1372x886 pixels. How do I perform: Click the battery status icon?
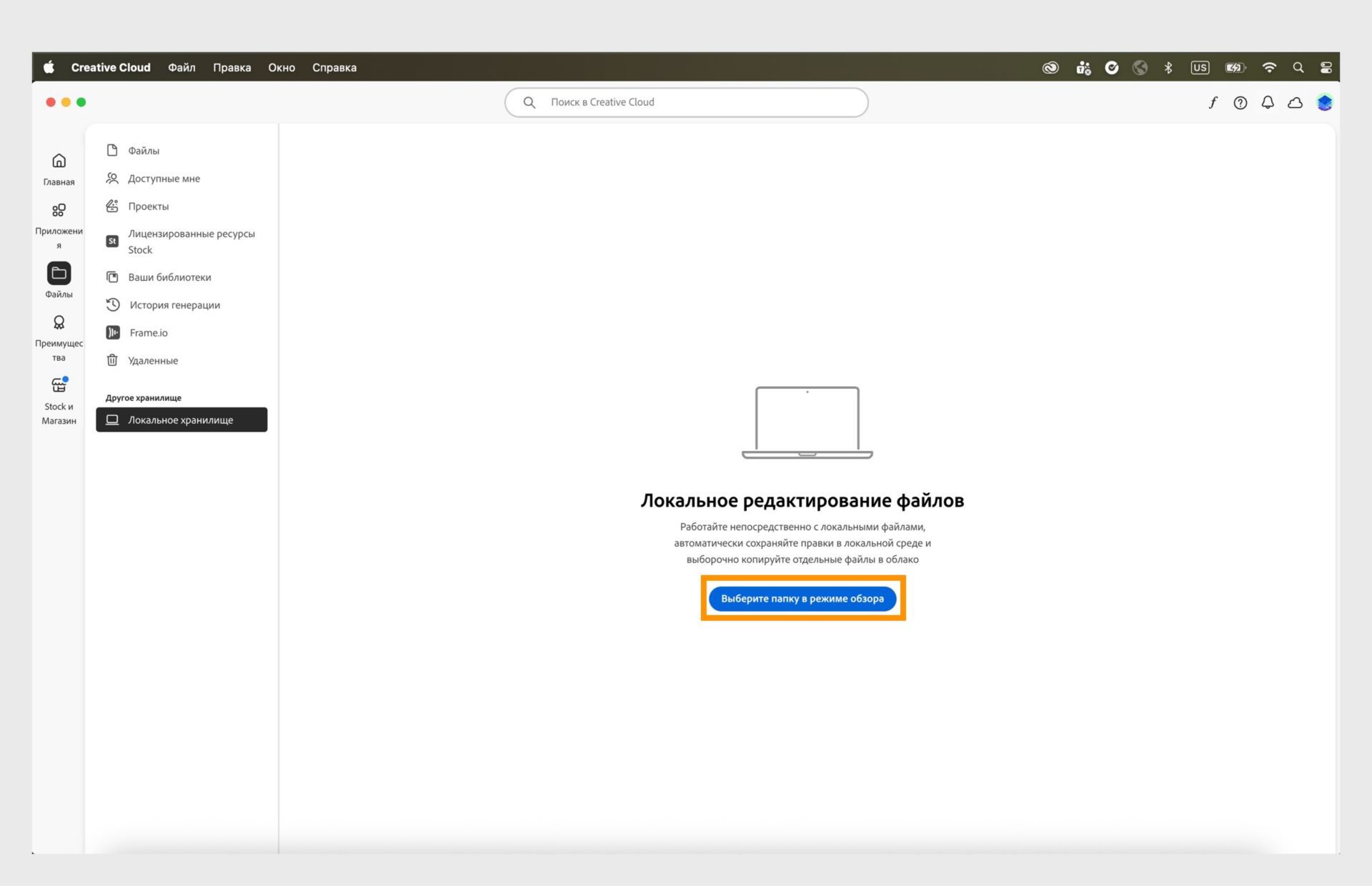point(1236,68)
